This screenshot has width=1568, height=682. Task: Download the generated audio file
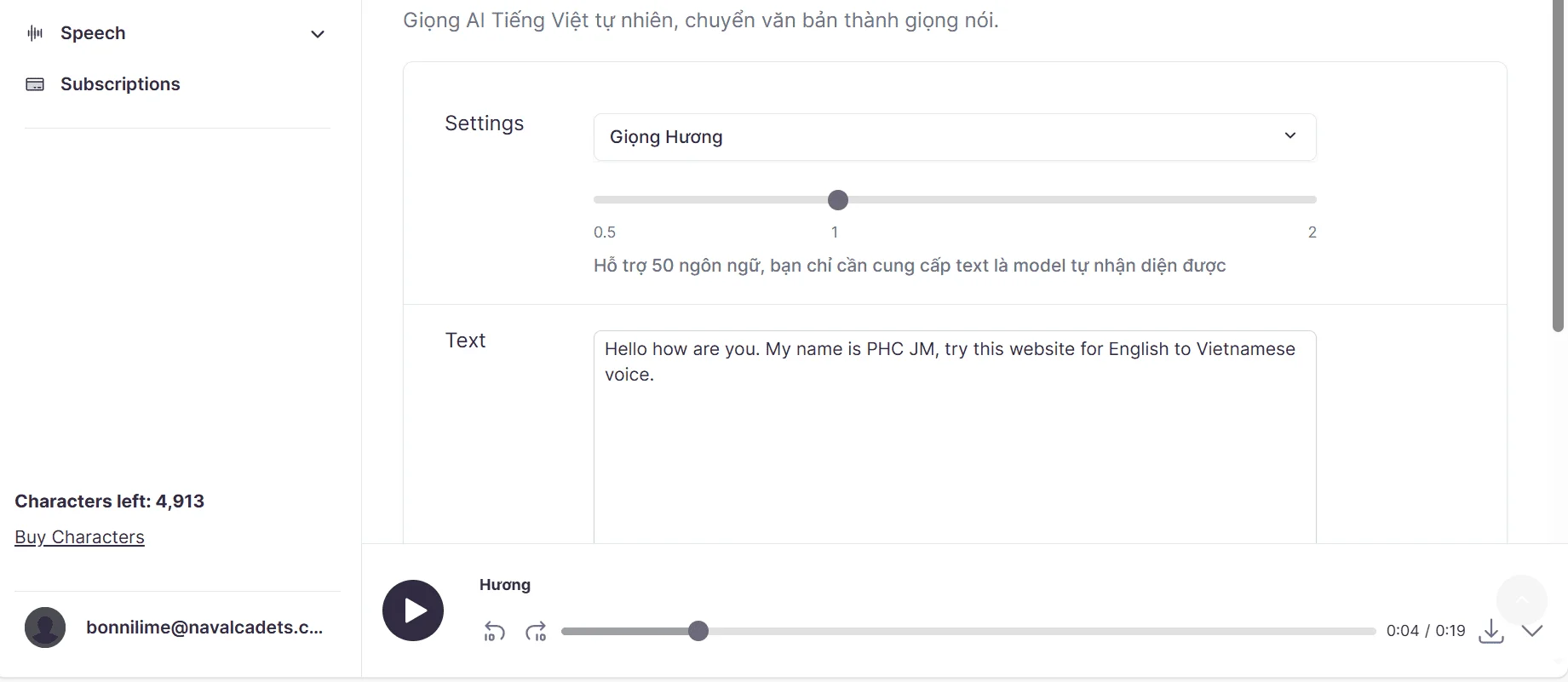coord(1491,631)
